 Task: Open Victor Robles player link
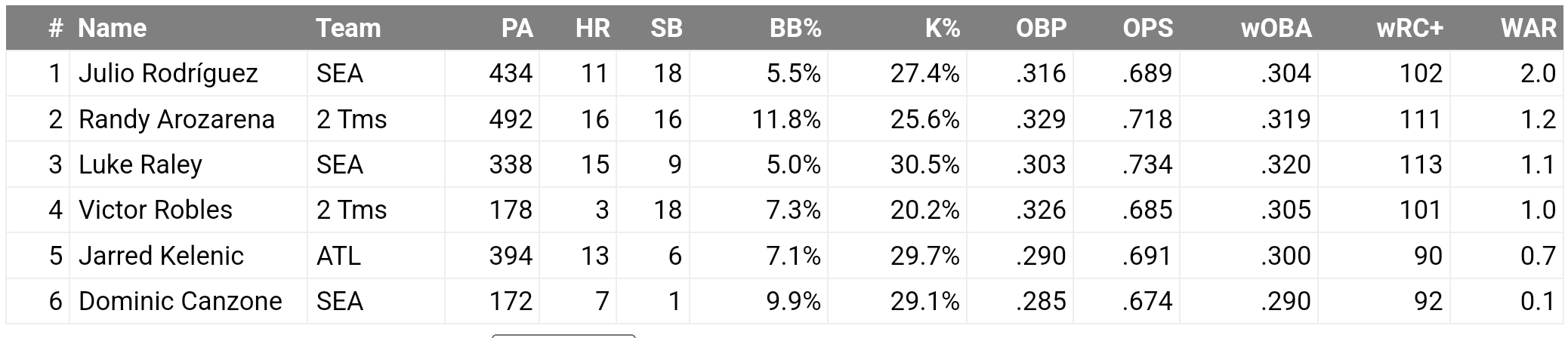[155, 210]
